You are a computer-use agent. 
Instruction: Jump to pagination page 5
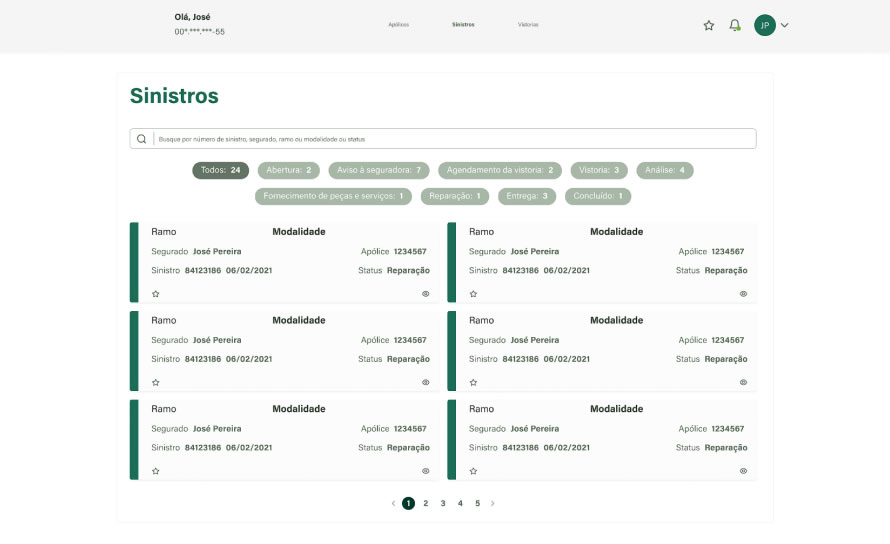coord(477,503)
